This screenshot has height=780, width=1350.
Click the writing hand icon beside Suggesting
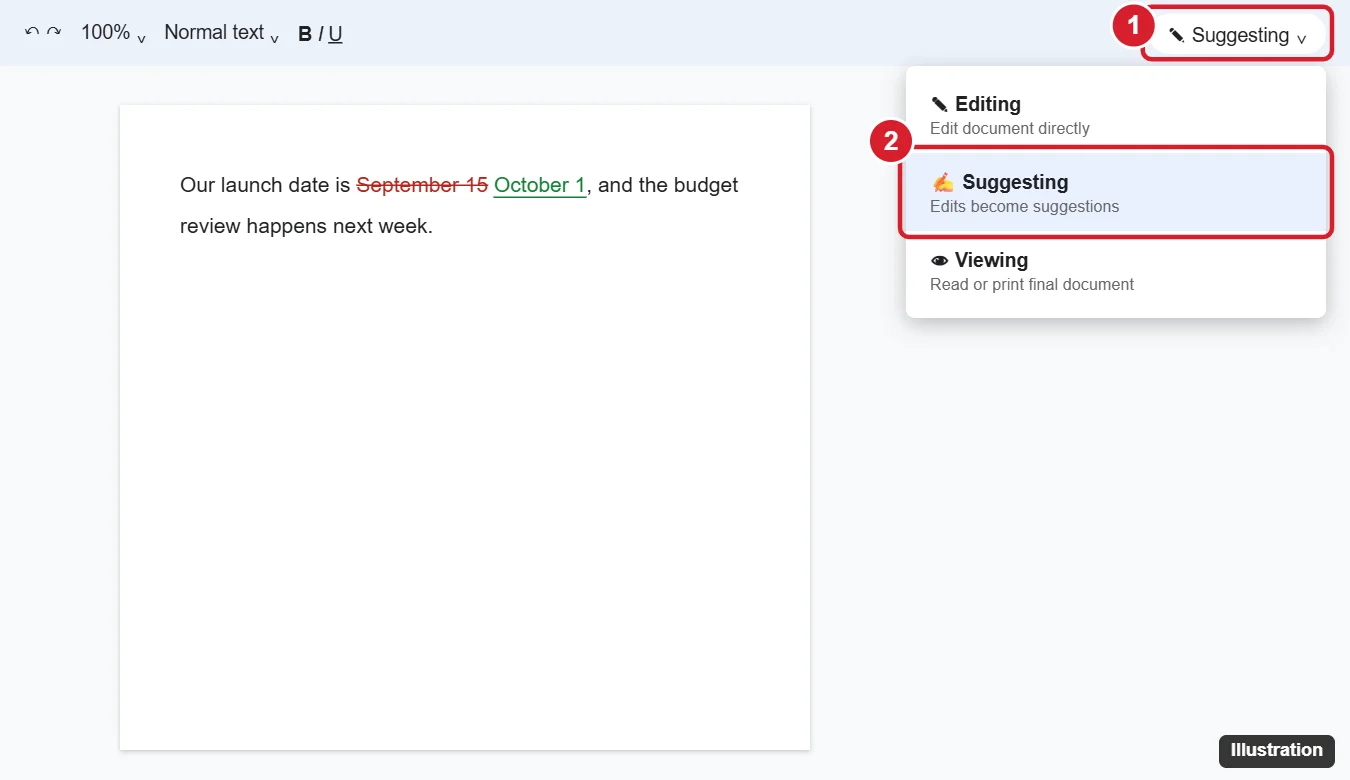(x=943, y=182)
